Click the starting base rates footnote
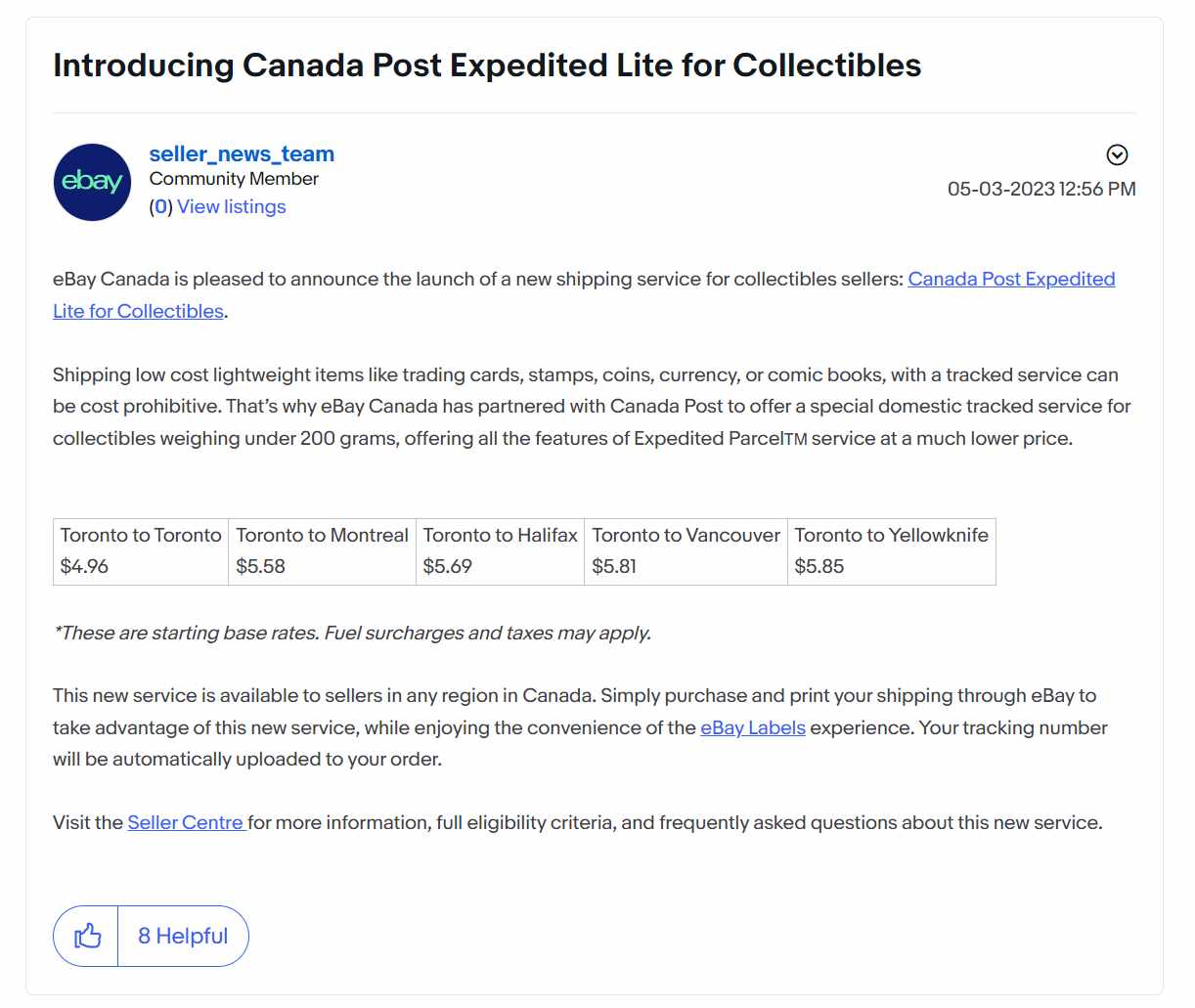The height and width of the screenshot is (1008, 1195). (x=352, y=633)
